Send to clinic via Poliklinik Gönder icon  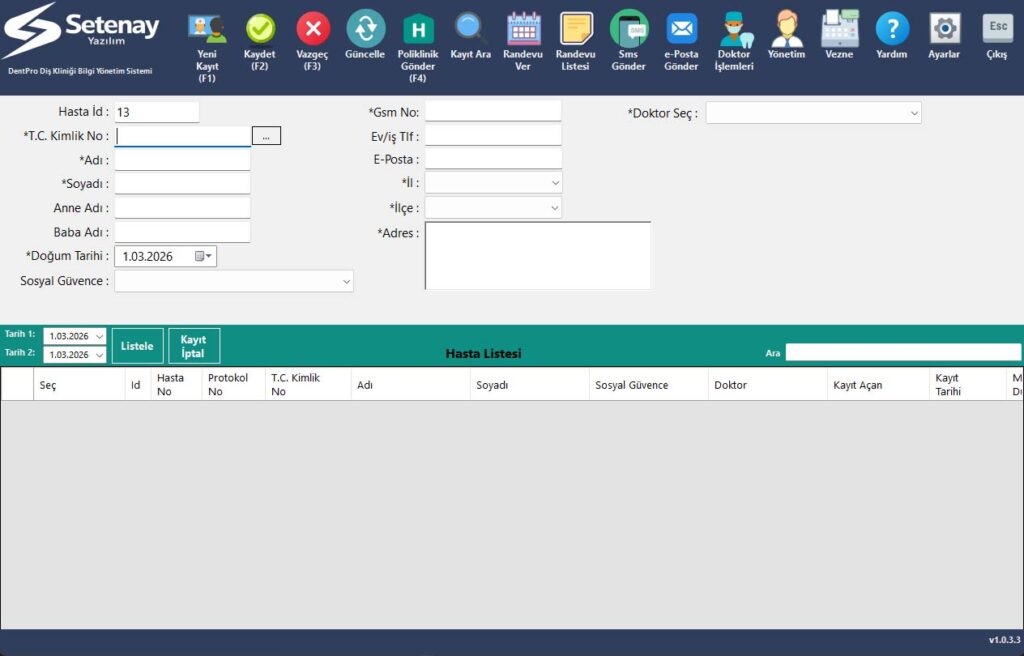pyautogui.click(x=418, y=30)
